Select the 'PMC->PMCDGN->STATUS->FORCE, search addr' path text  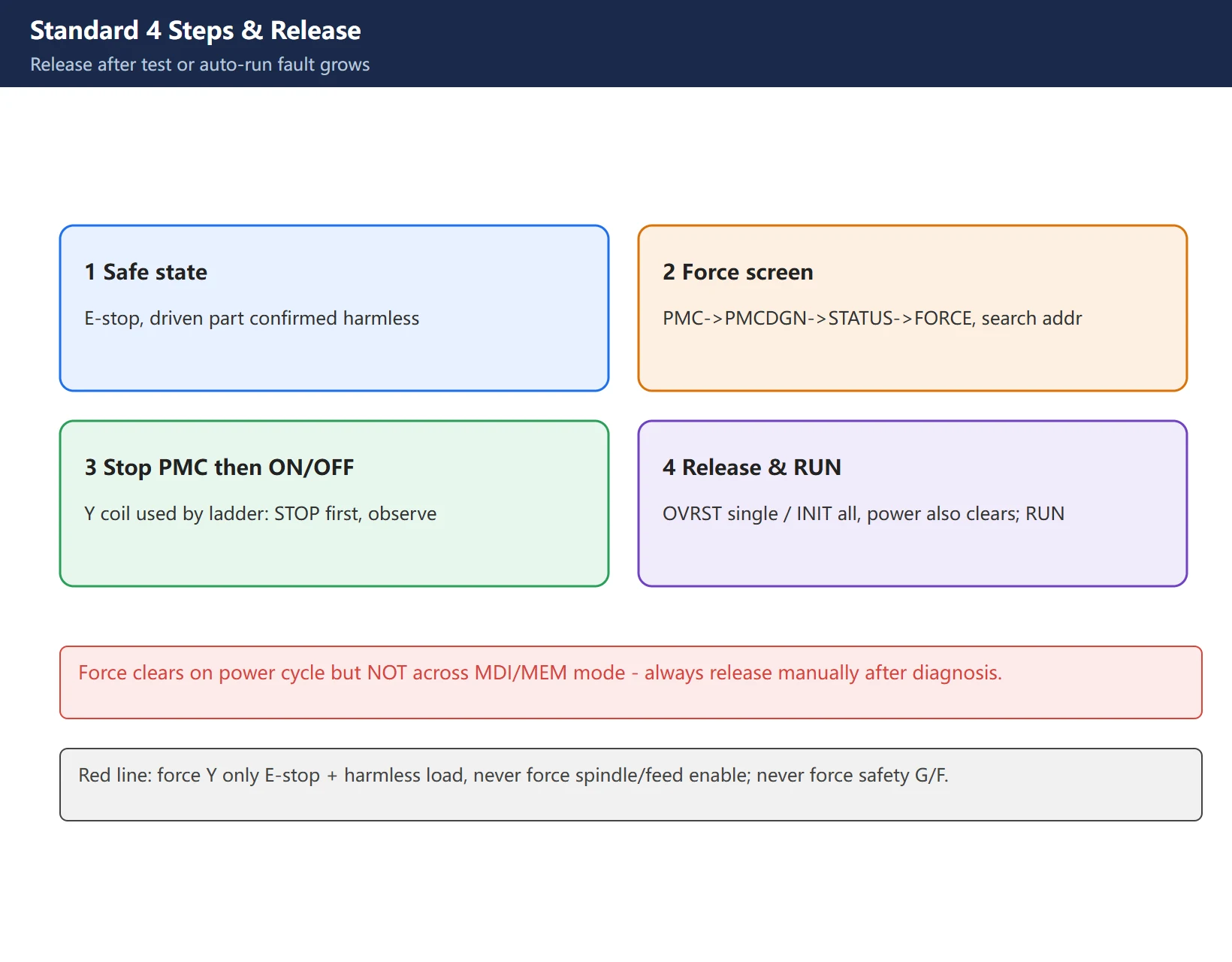(872, 318)
